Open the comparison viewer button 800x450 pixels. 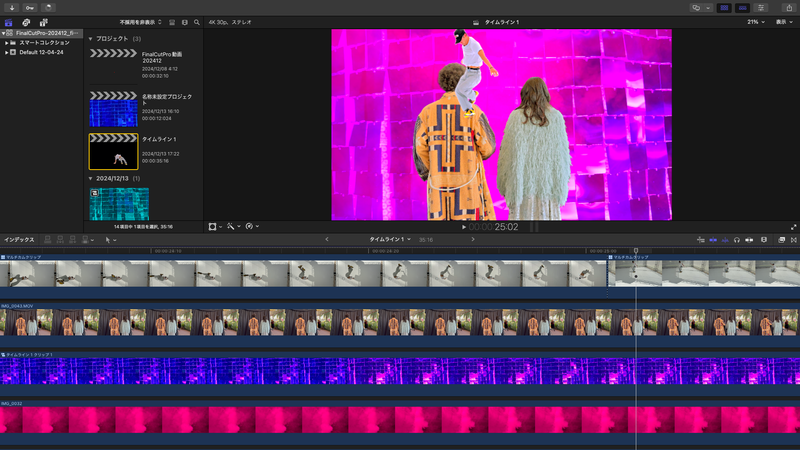point(696,8)
